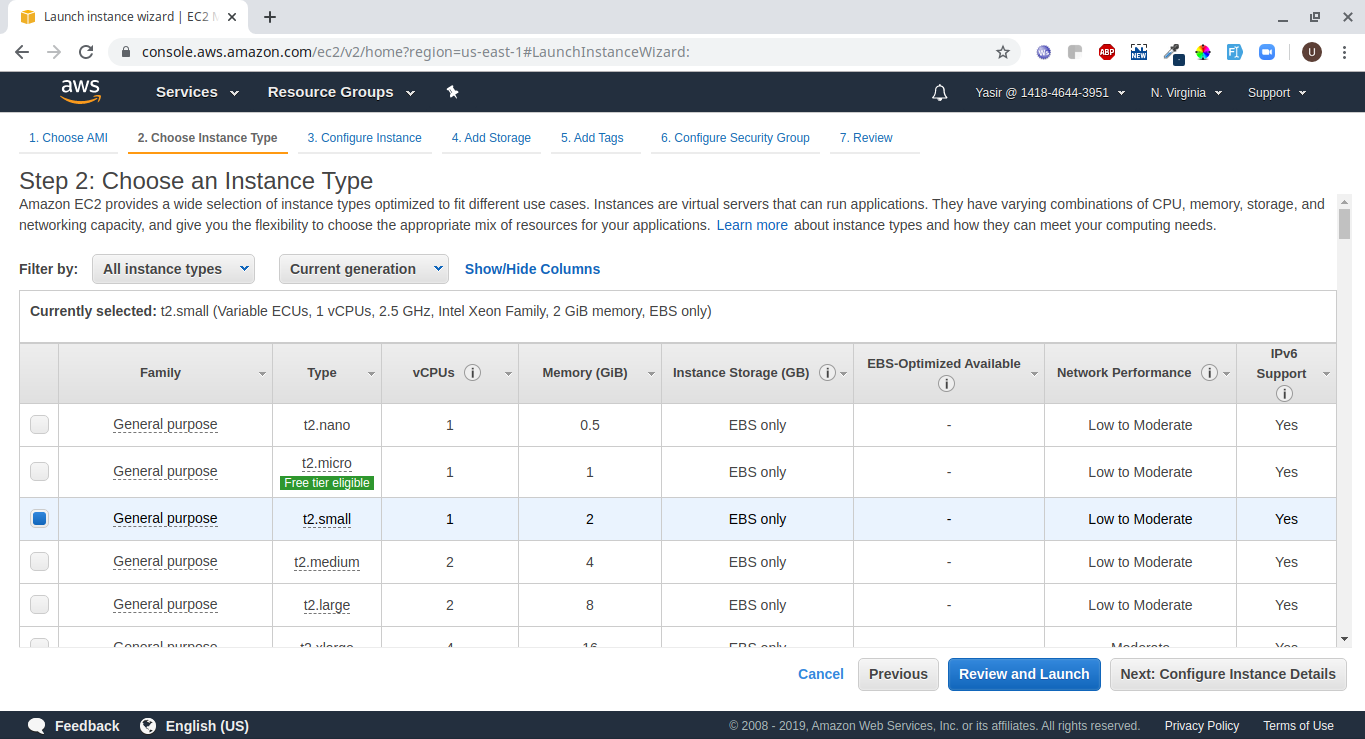The width and height of the screenshot is (1365, 739).
Task: Select the t2.nano instance checkbox
Action: (x=39, y=425)
